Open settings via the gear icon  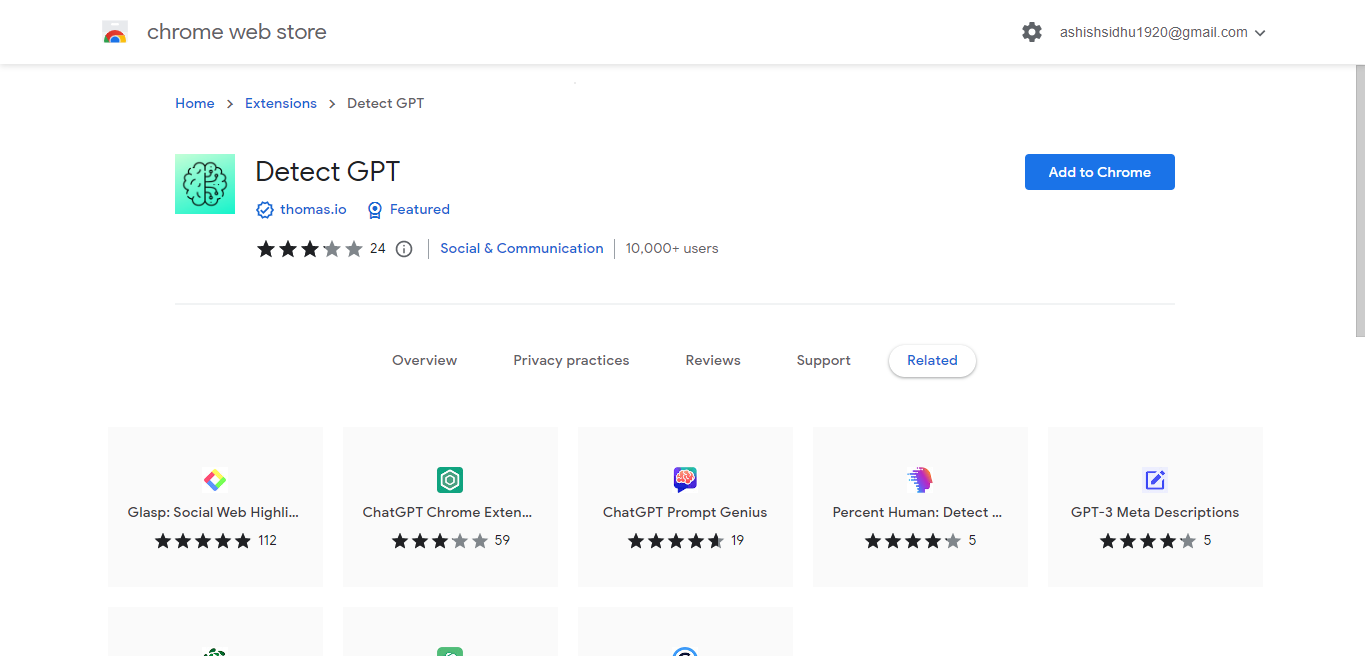click(x=1032, y=32)
